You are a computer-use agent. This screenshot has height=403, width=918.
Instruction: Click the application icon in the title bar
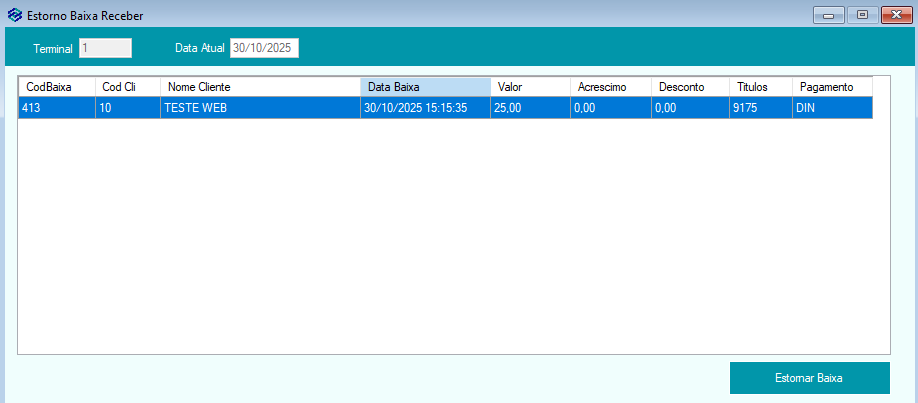pos(14,15)
